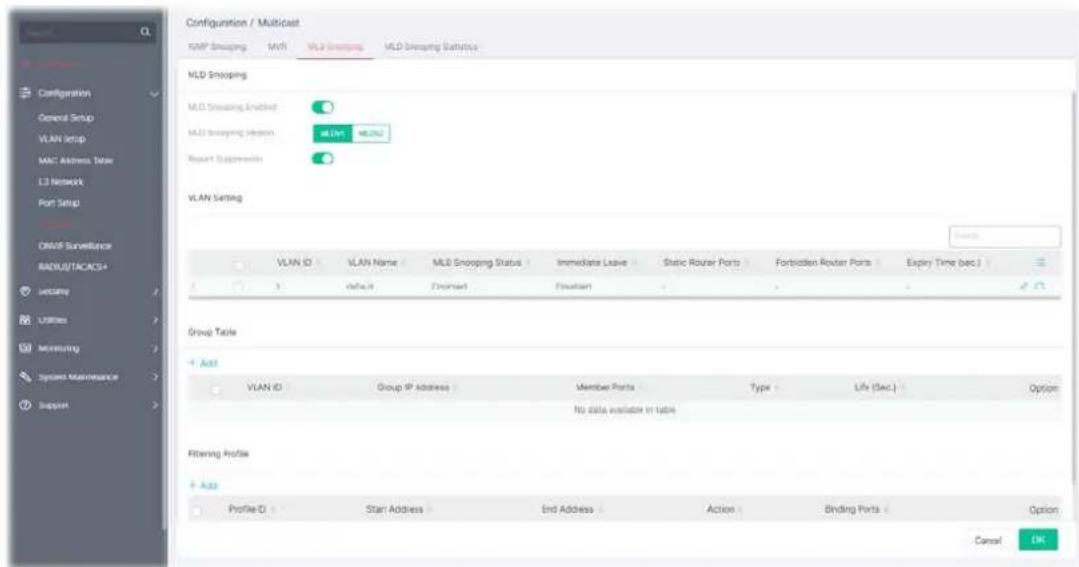
Task: Open MAC Address Table in sidebar
Action: tap(76, 160)
